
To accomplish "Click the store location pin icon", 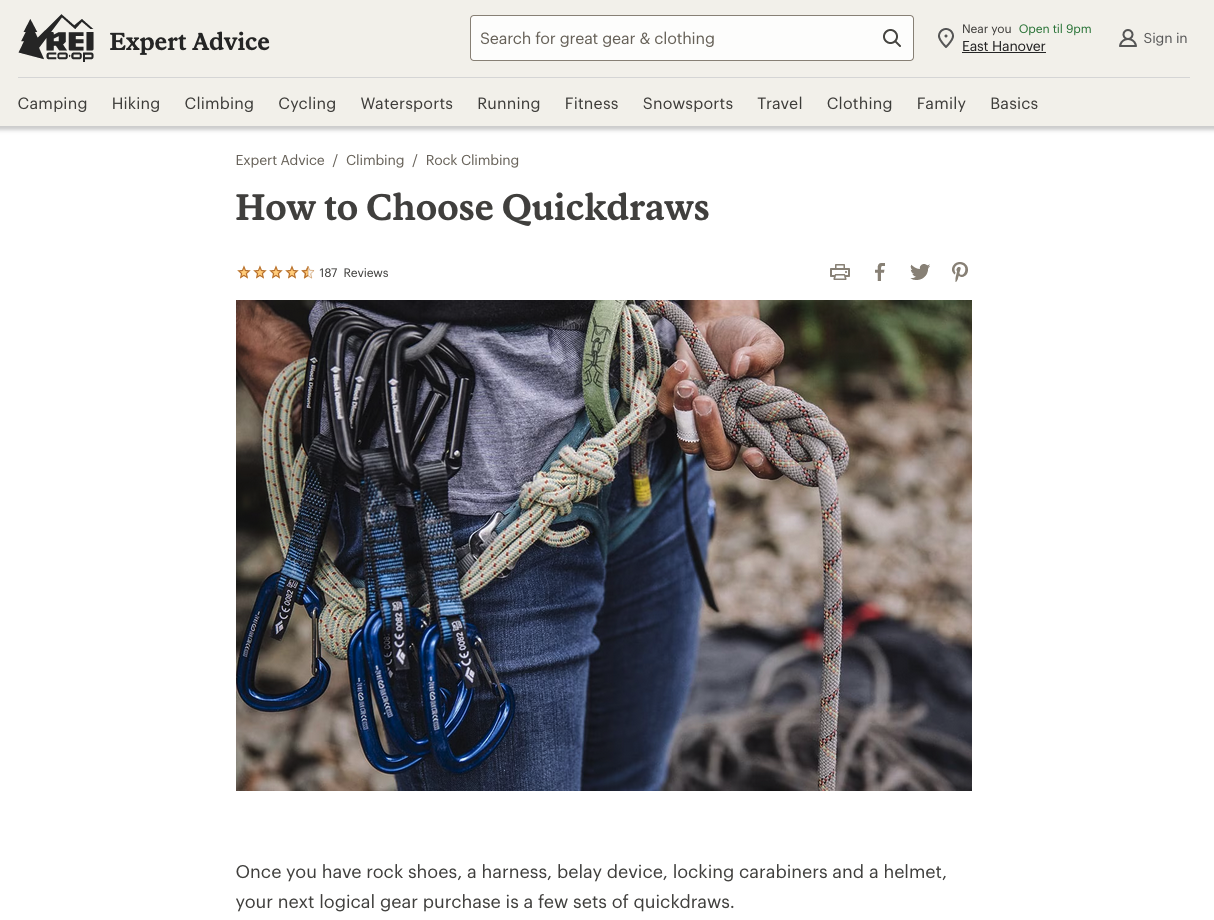I will (945, 38).
